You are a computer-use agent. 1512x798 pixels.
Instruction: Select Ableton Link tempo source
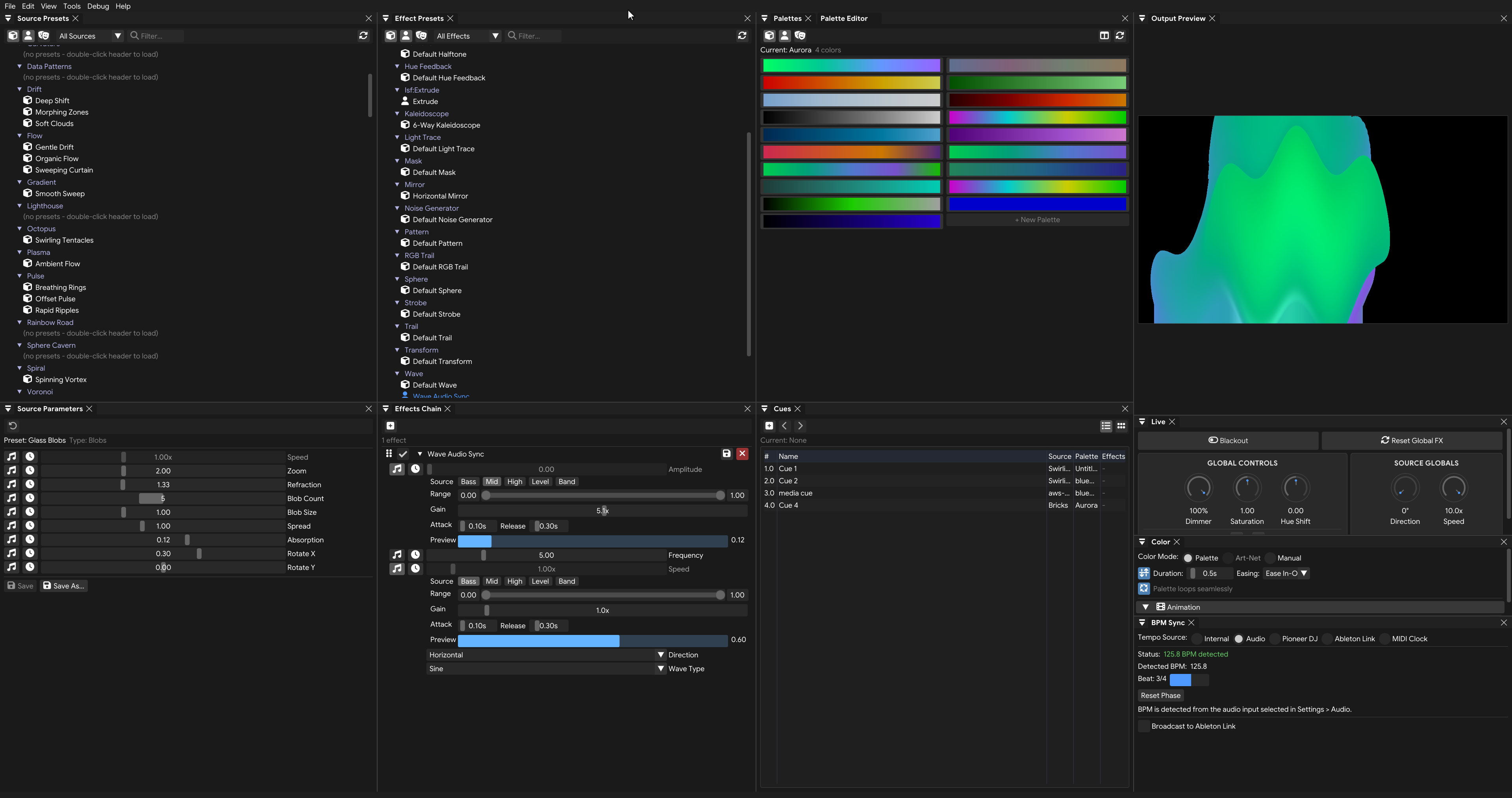click(x=1349, y=639)
